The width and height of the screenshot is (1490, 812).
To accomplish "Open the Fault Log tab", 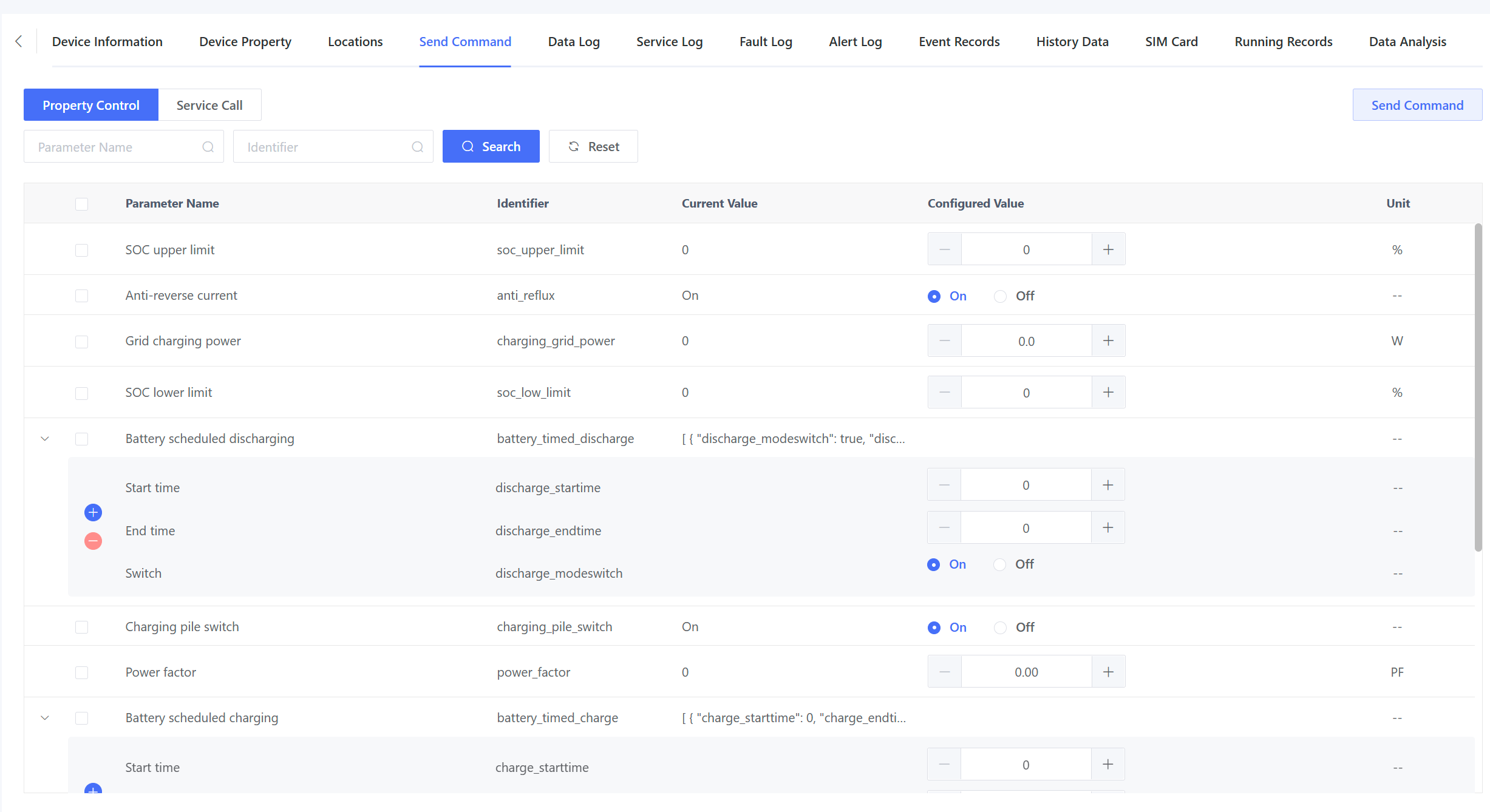I will [765, 42].
